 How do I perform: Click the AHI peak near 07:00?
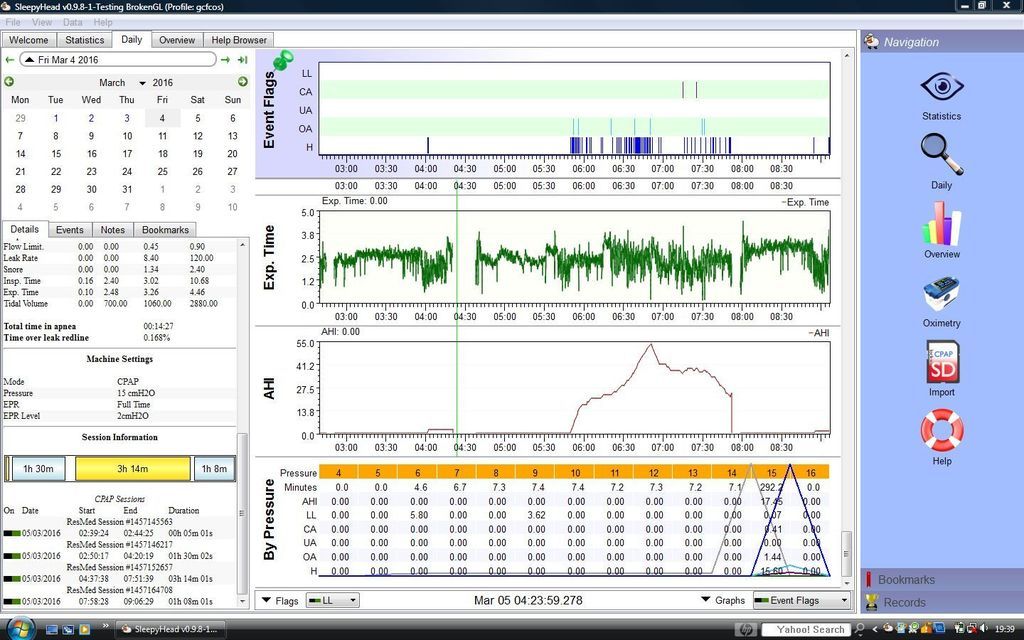coord(650,345)
